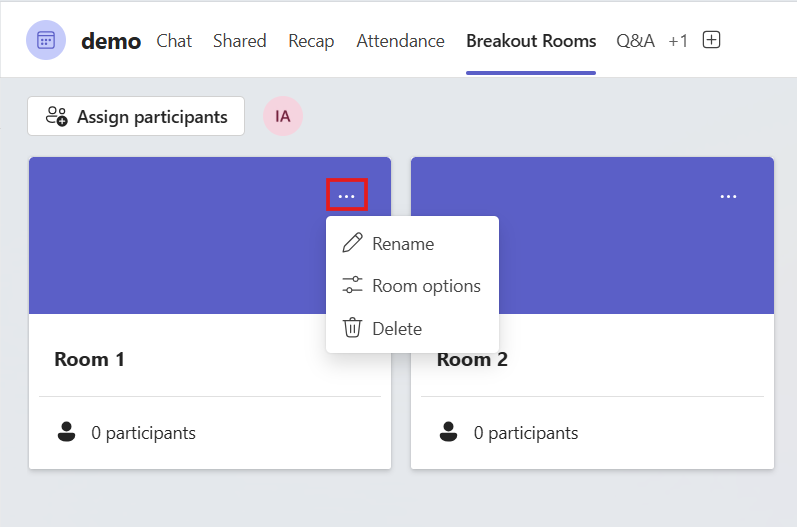Go to the Recap tab
This screenshot has height=527, width=797.
click(311, 41)
